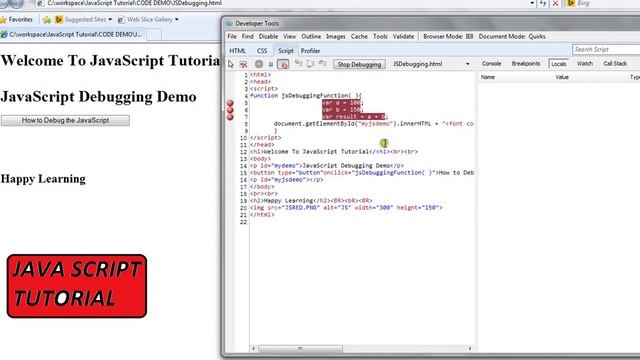This screenshot has width=640, height=360.
Task: Open the Validate menu
Action: pos(403,37)
